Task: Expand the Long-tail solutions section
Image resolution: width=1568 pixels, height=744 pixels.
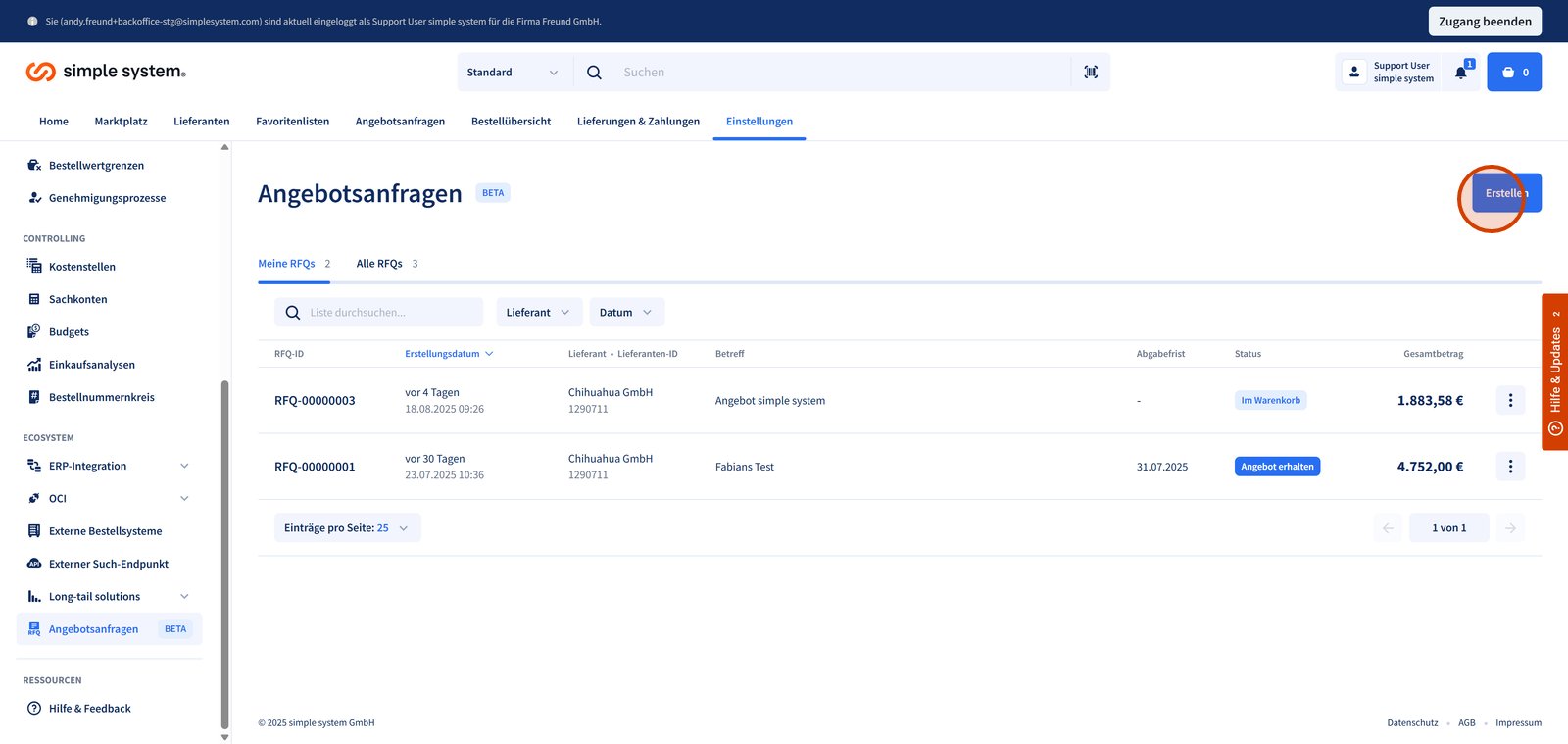Action: [184, 596]
